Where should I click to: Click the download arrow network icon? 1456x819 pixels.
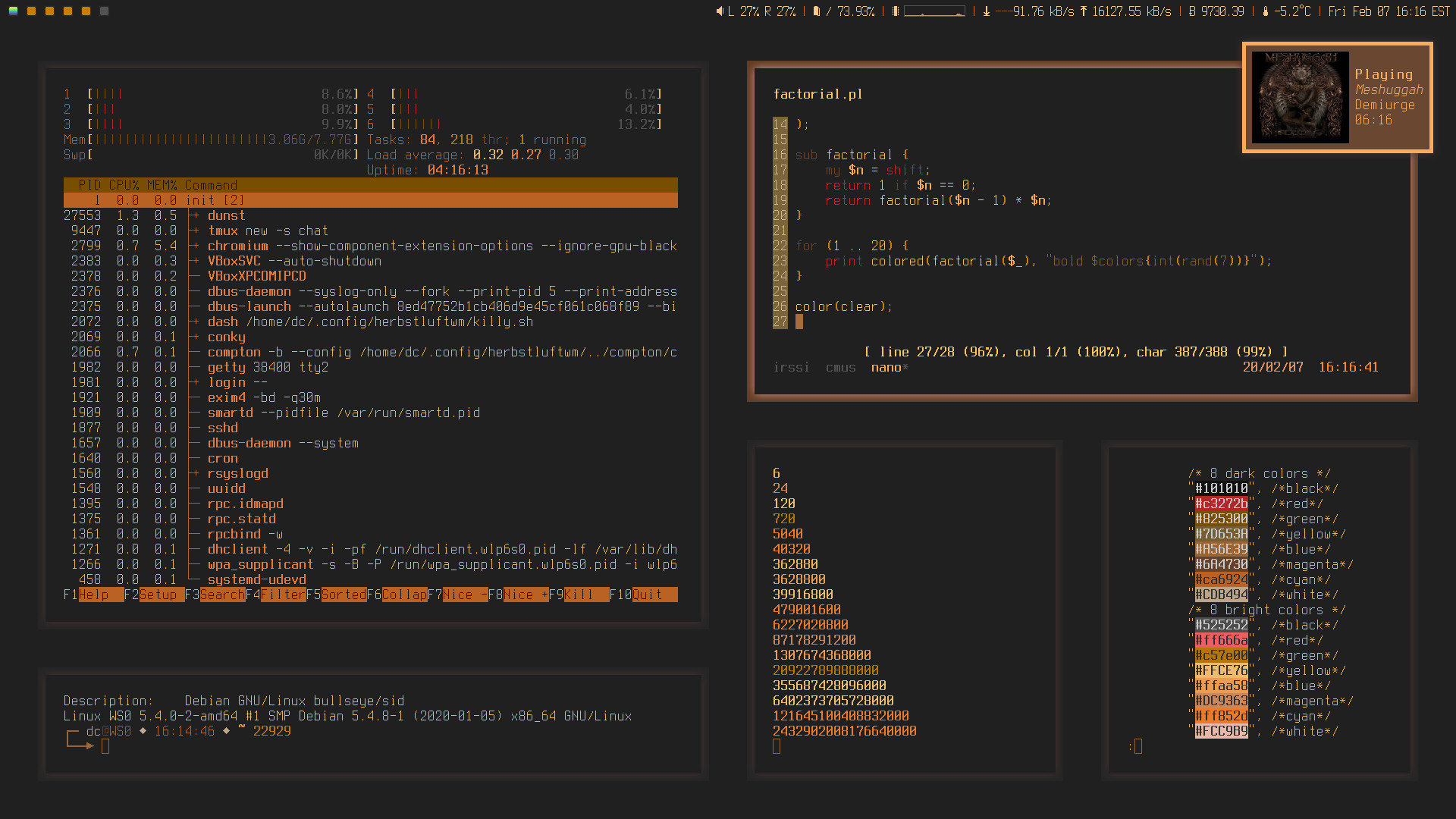pos(986,11)
